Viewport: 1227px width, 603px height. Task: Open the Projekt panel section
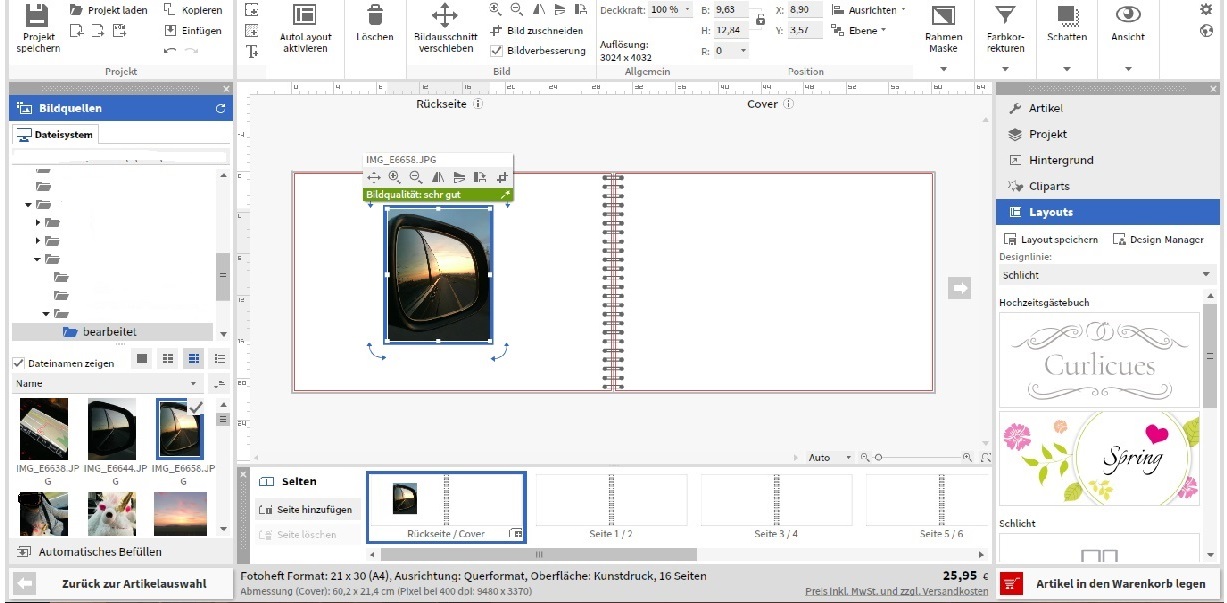point(1108,134)
